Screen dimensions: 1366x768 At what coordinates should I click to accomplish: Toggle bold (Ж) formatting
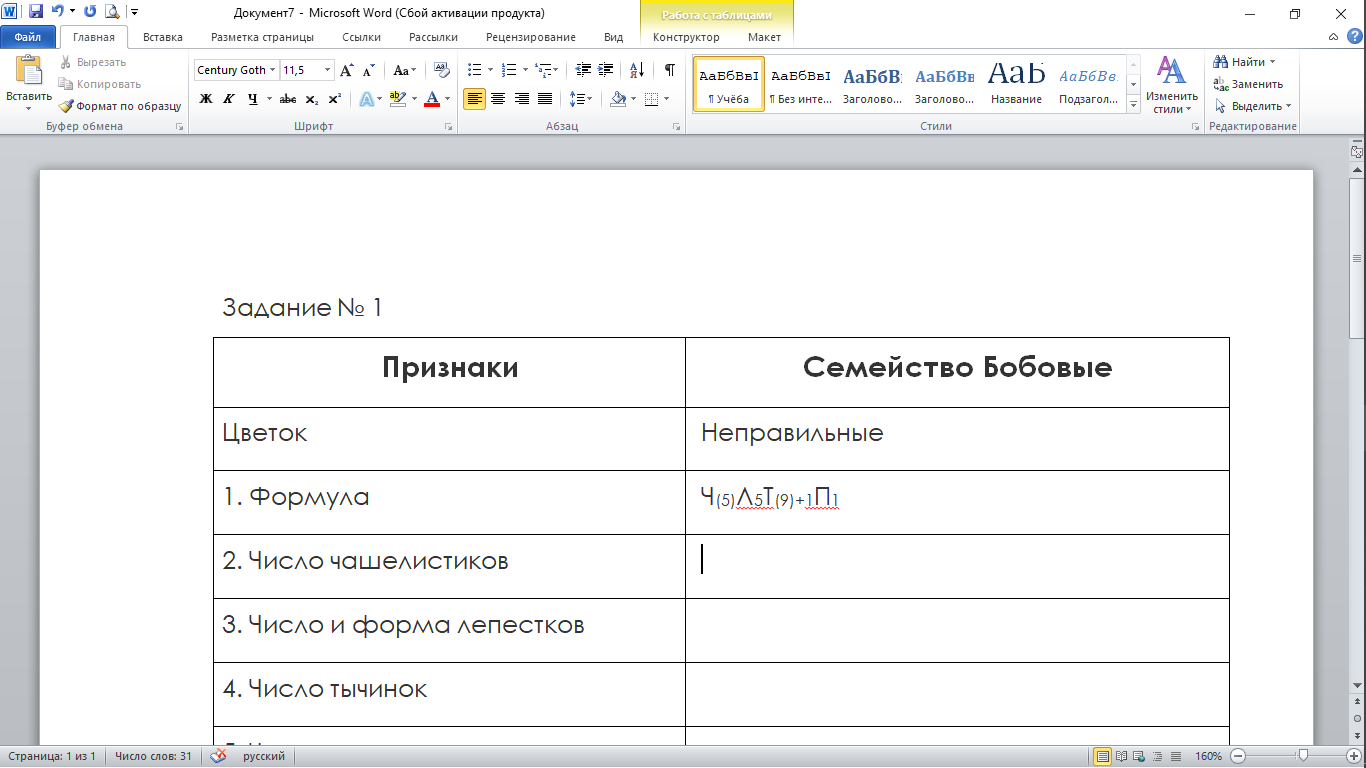tap(206, 99)
